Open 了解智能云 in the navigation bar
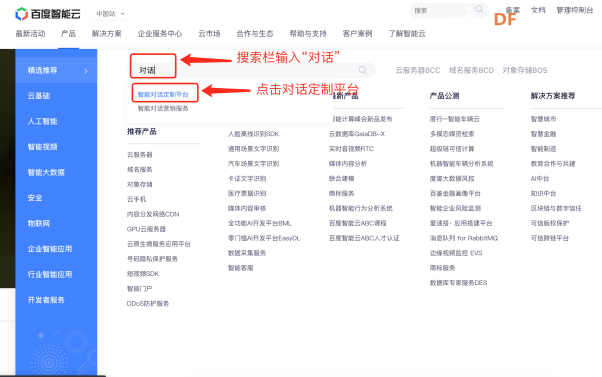The width and height of the screenshot is (602, 377). tap(407, 34)
